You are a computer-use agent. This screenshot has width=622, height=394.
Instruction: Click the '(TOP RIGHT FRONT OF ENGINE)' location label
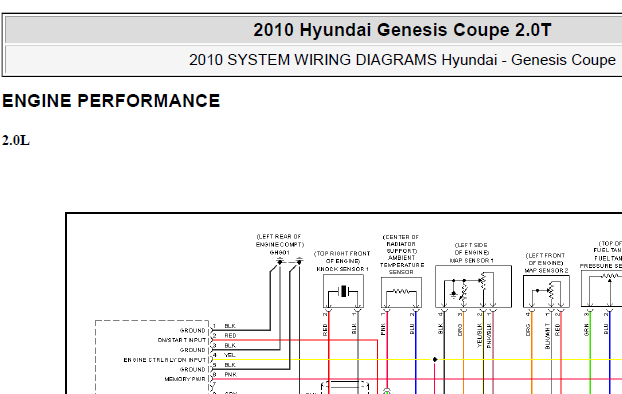point(342,257)
